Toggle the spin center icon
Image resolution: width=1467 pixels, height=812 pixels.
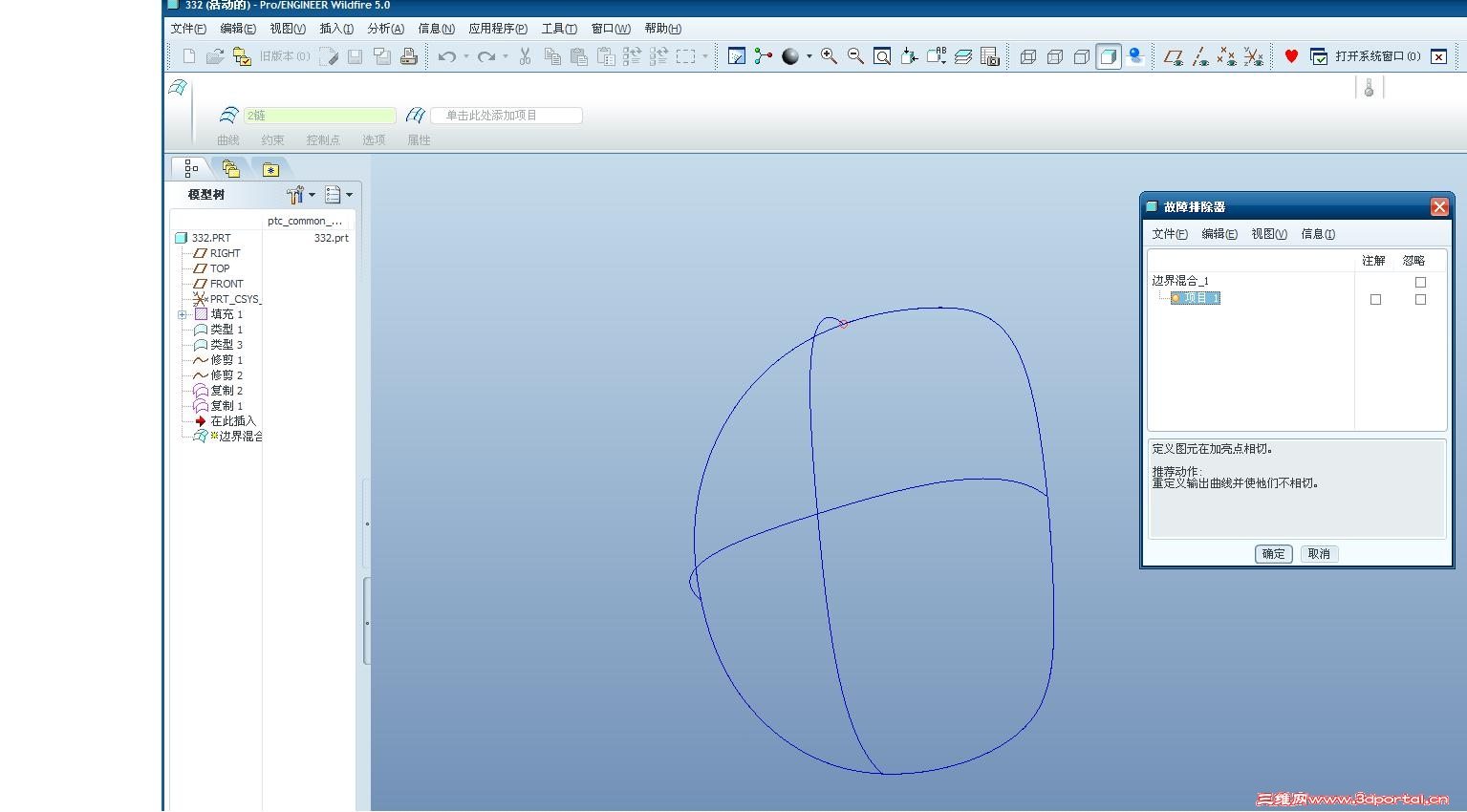click(x=763, y=56)
